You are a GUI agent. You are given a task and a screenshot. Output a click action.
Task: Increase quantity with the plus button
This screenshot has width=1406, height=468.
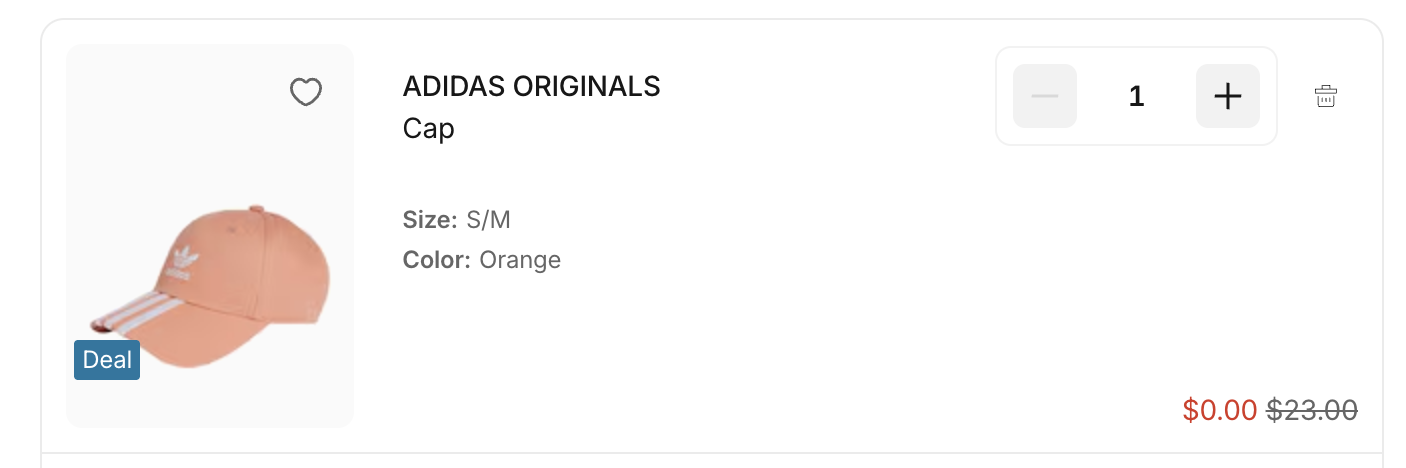[1227, 96]
